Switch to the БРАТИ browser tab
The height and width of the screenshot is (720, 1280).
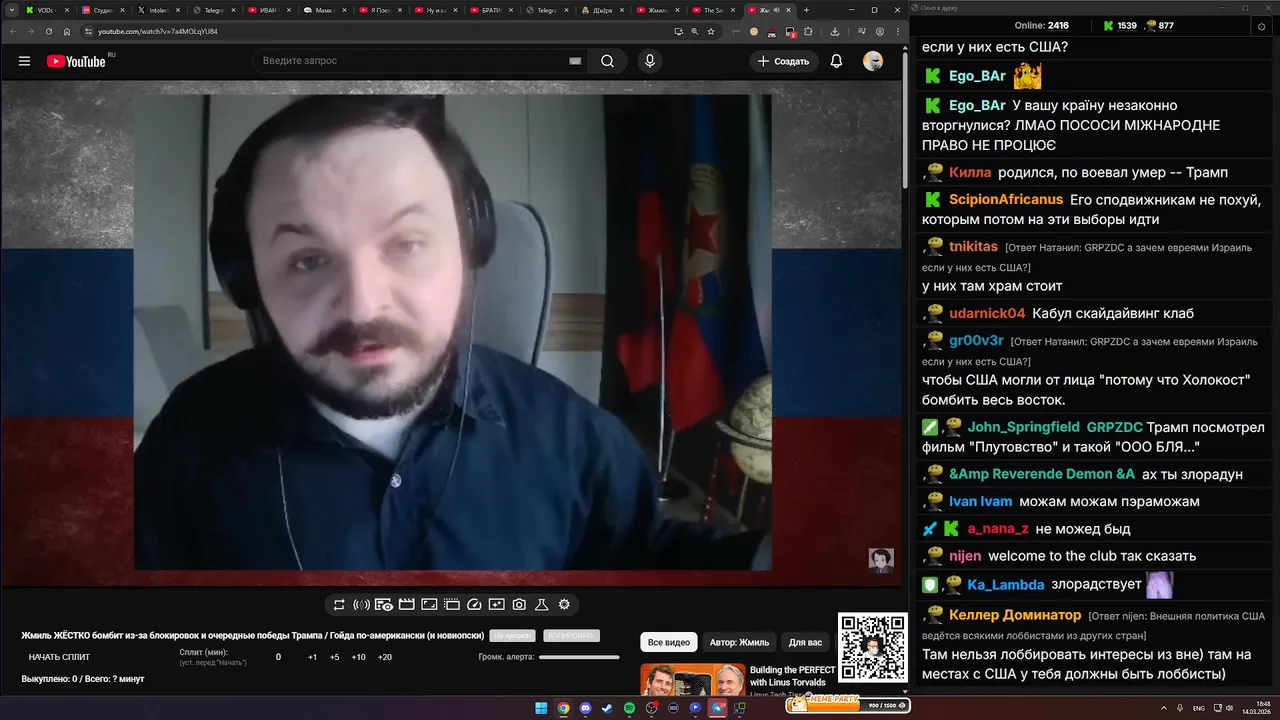tap(491, 10)
